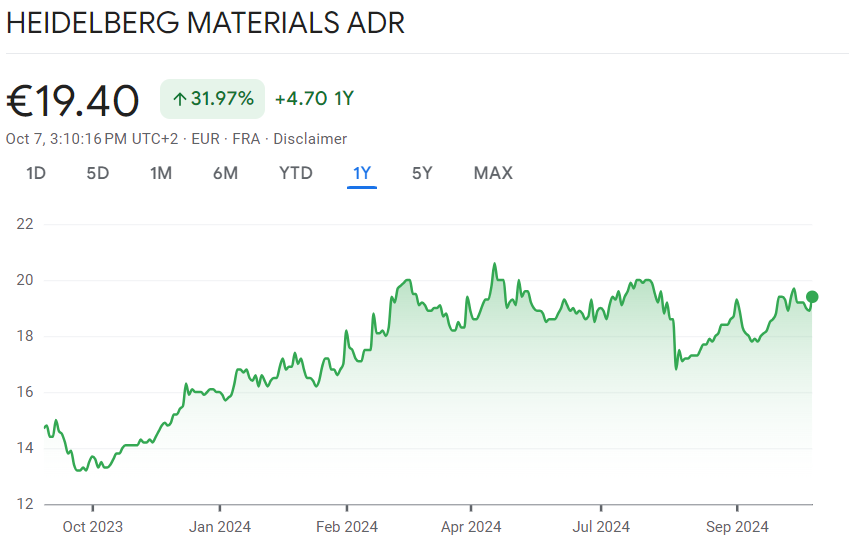
Task: Switch to the 1M range tab
Action: click(161, 173)
